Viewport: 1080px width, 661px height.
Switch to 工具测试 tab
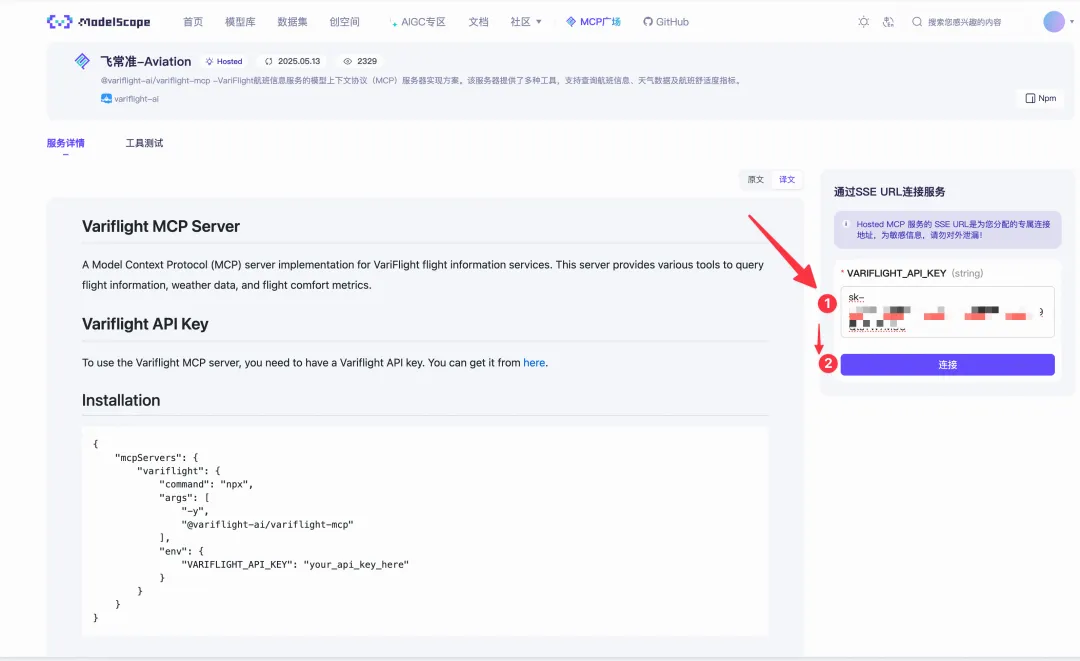(x=145, y=143)
